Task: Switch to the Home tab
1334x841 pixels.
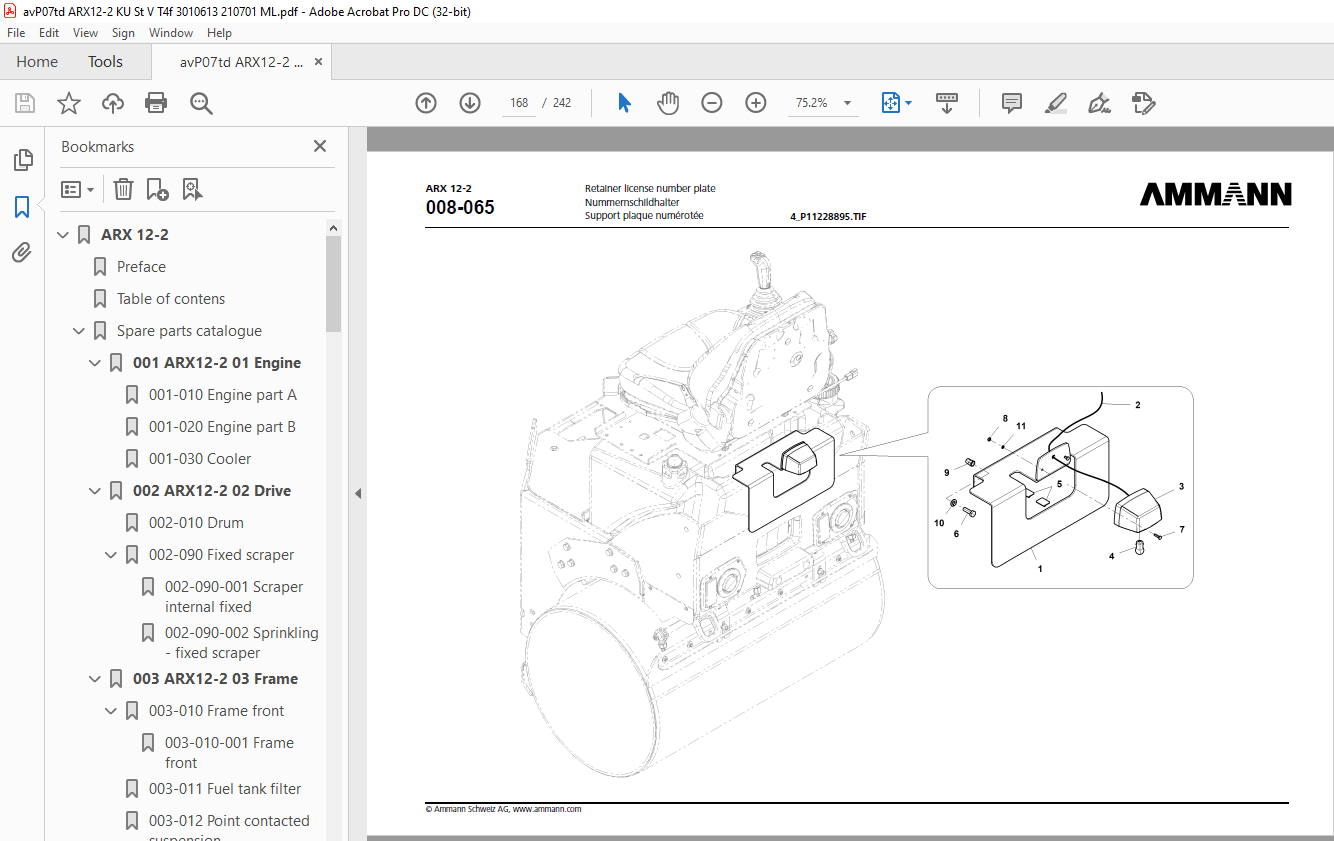Action: tap(37, 62)
